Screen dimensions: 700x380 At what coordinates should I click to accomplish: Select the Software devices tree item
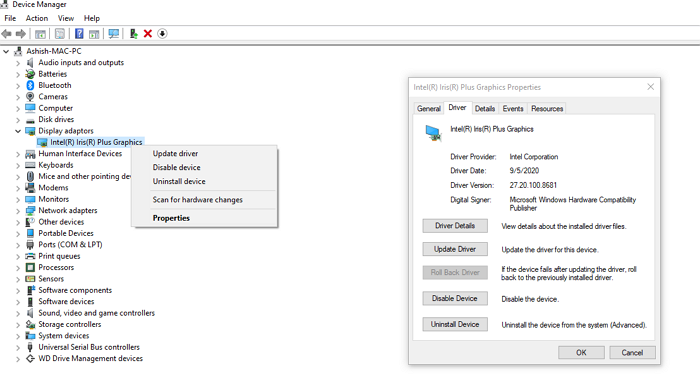(66, 301)
